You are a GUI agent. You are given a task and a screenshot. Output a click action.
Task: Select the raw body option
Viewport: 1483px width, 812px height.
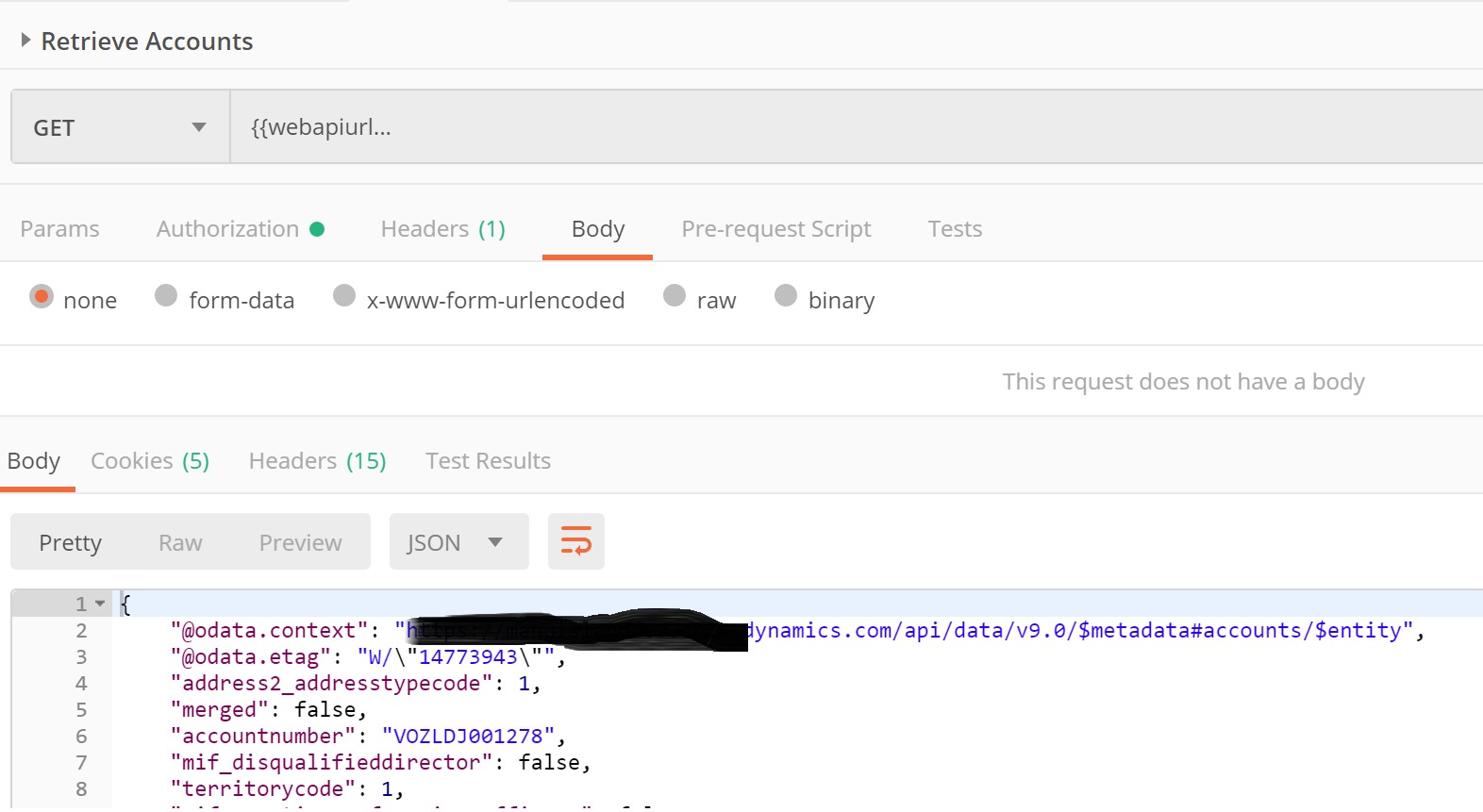pyautogui.click(x=675, y=297)
